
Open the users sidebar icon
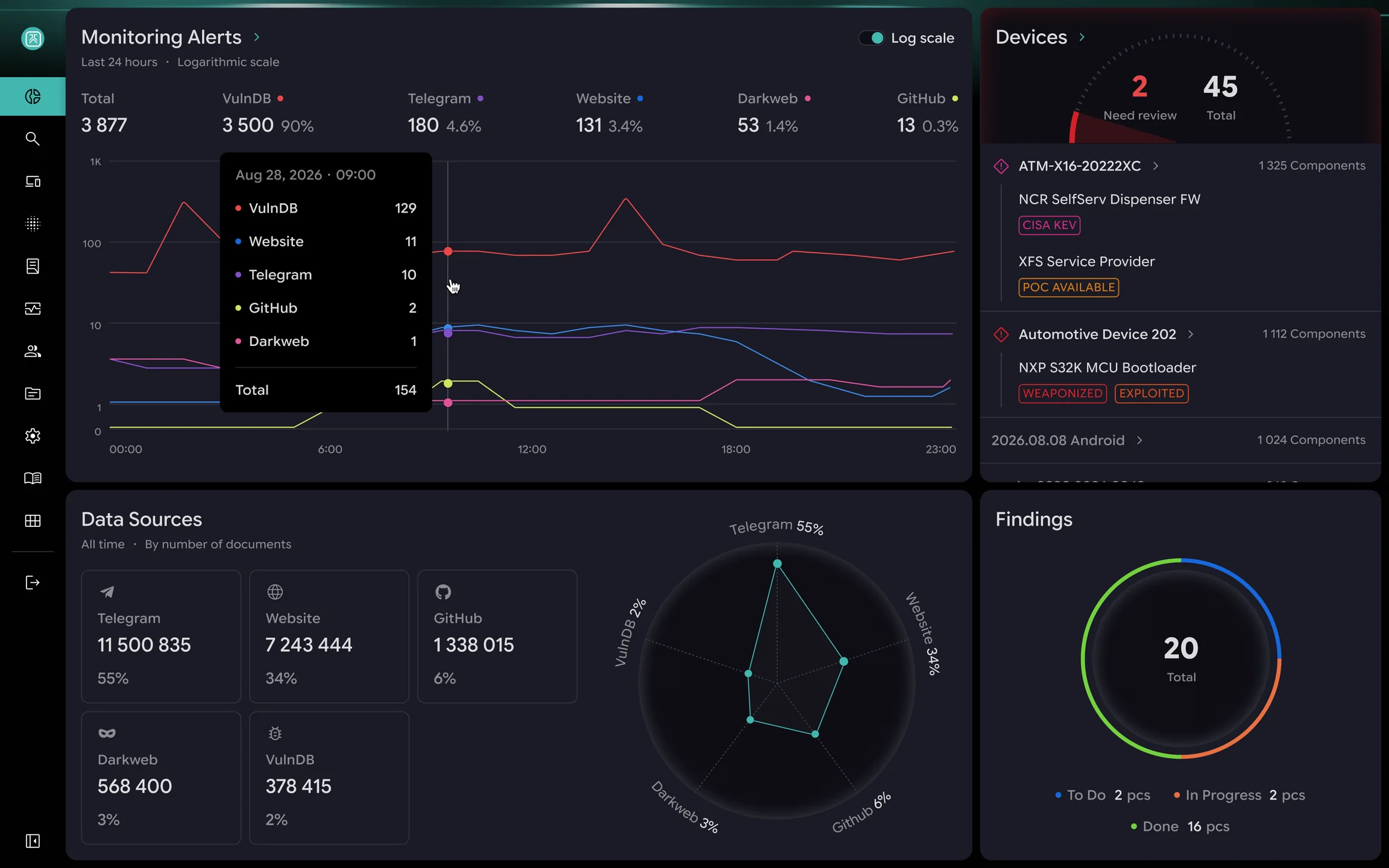click(x=33, y=351)
